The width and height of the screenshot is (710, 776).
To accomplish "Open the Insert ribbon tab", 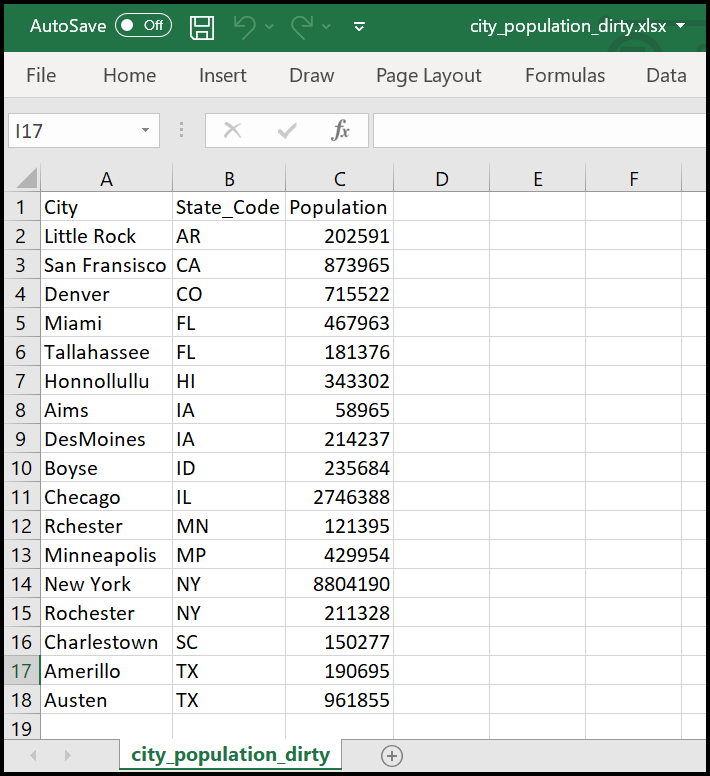I will click(222, 75).
